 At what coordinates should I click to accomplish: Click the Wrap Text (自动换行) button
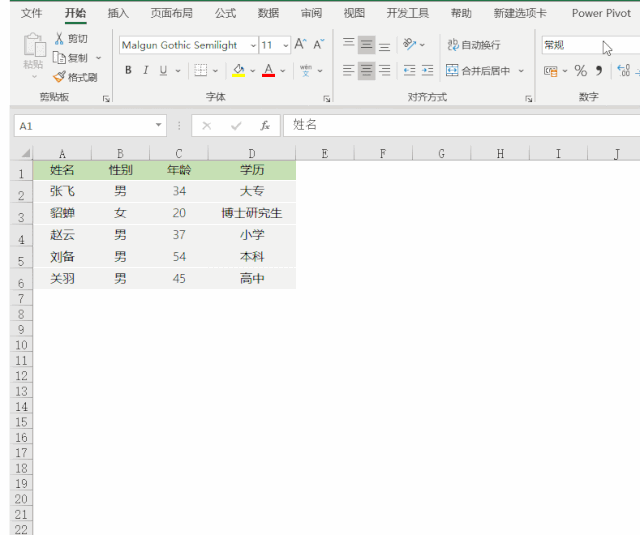point(474,44)
